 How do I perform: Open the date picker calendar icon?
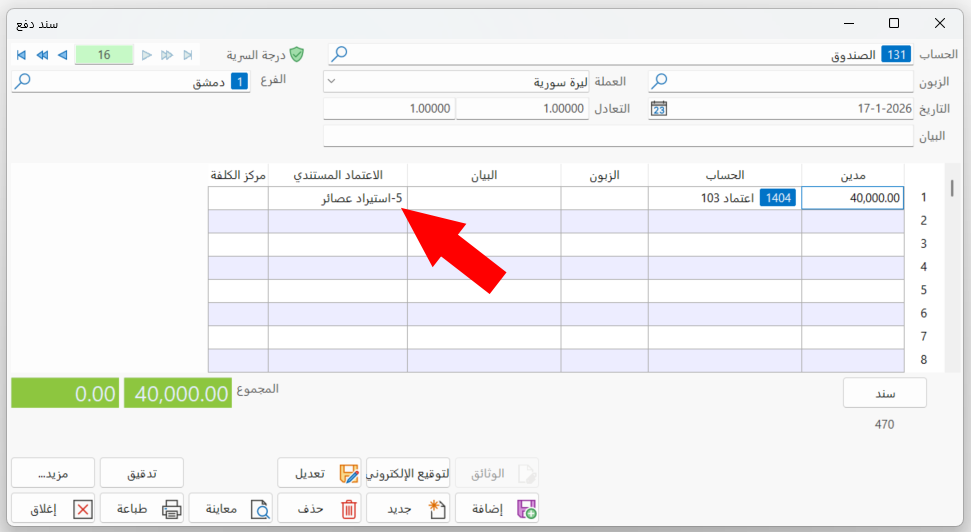point(659,109)
